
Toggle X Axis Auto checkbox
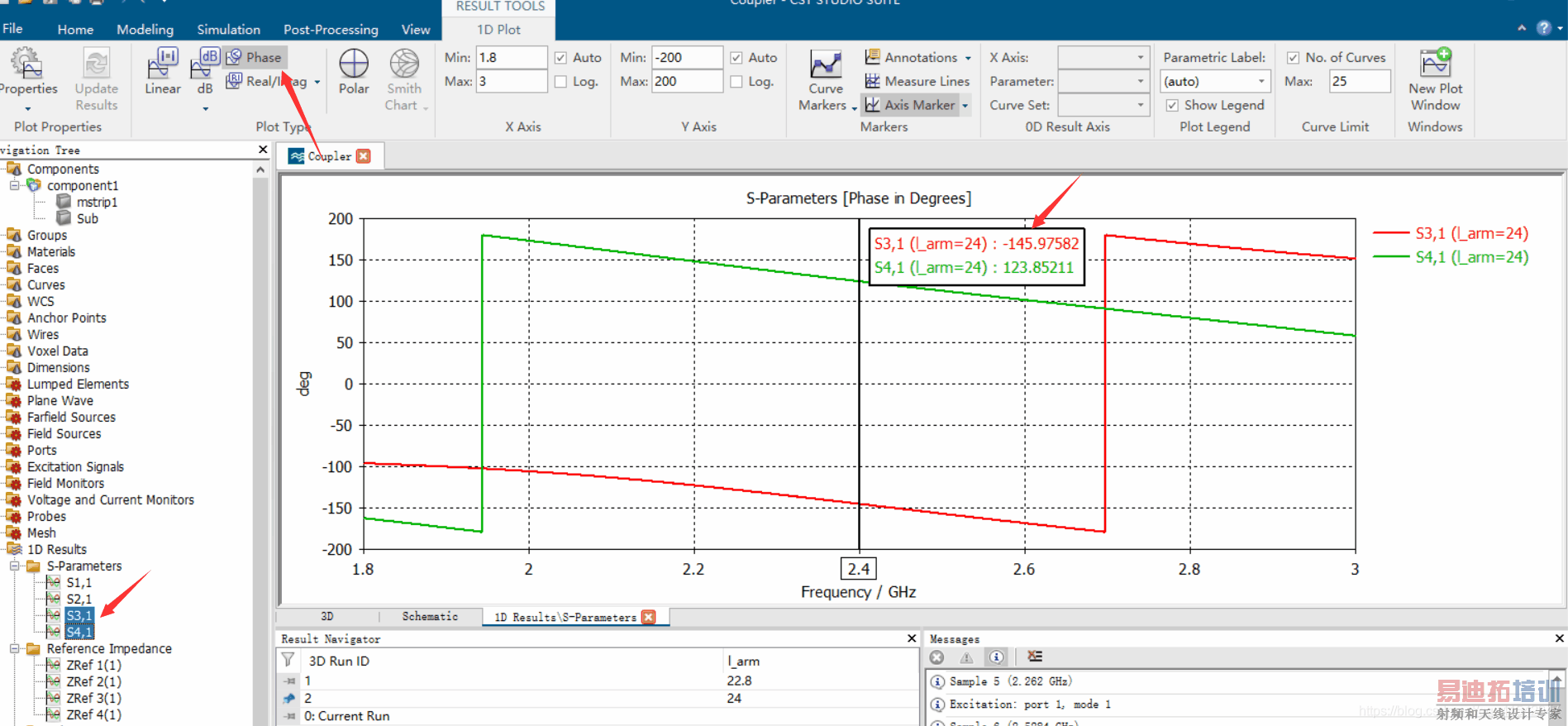[560, 58]
